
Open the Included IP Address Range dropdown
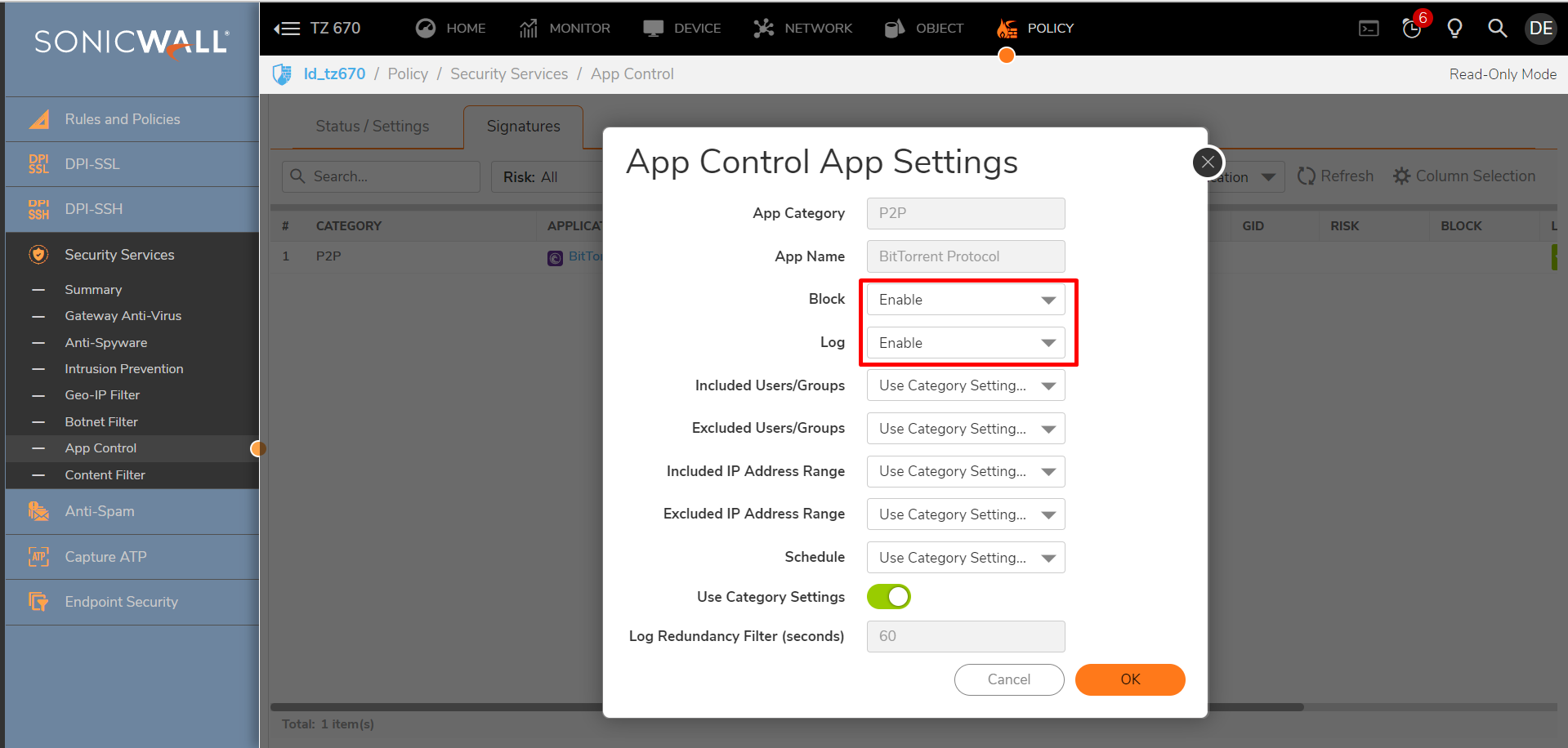[x=966, y=471]
